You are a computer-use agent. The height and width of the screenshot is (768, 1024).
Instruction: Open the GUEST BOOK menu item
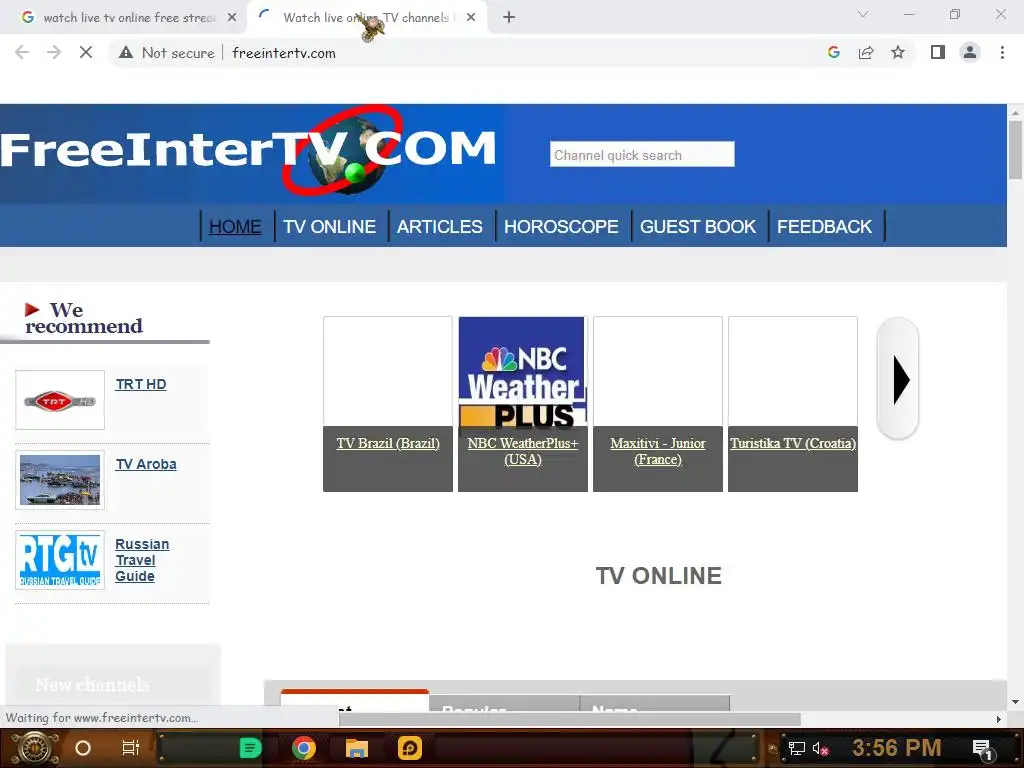(x=698, y=227)
